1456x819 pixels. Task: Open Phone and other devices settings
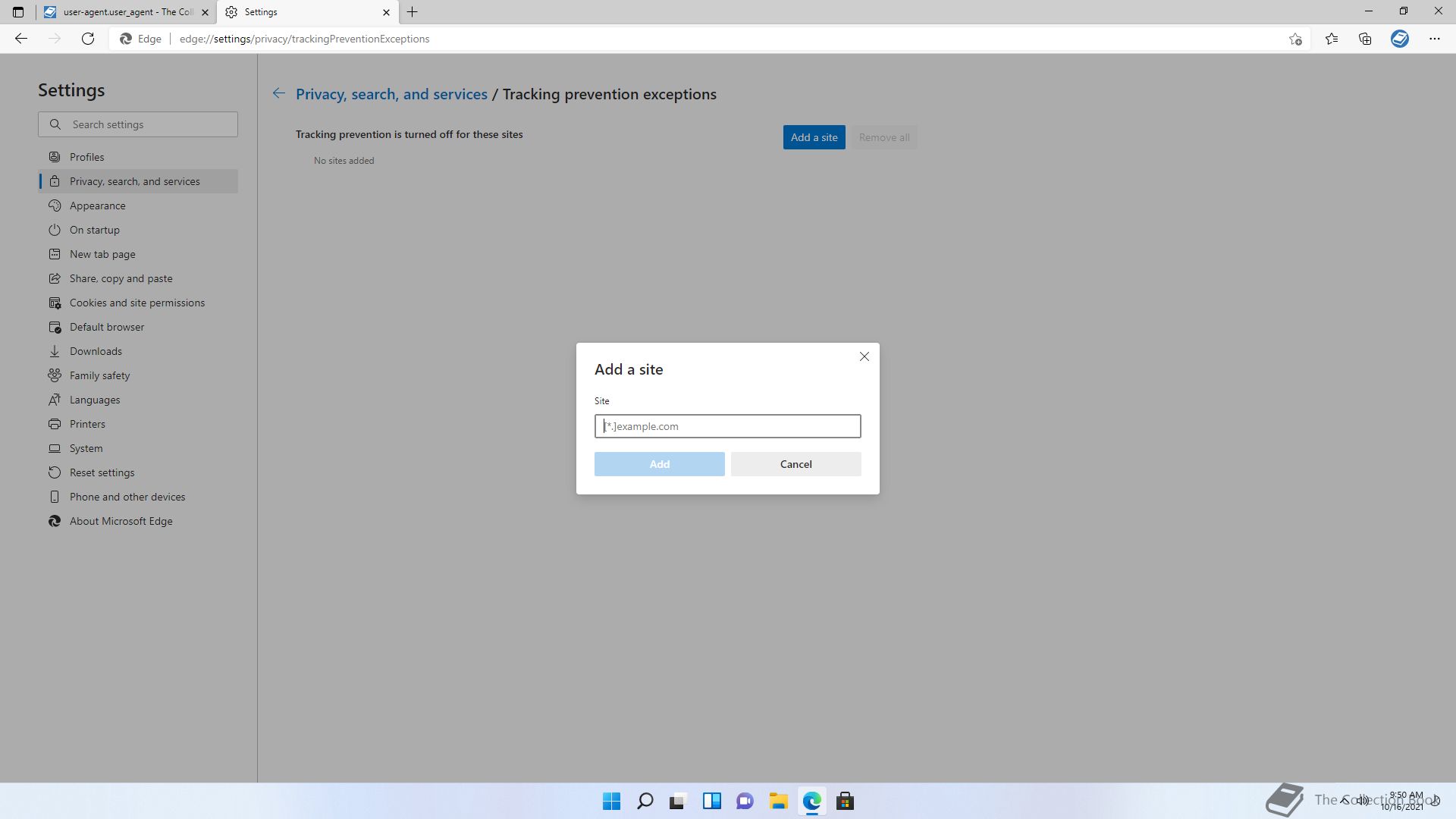138,497
